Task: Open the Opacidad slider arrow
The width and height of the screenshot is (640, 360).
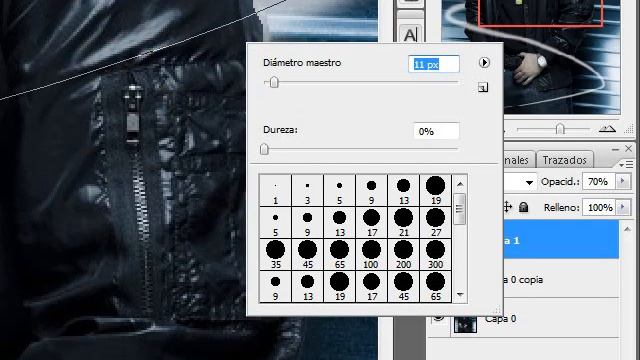Action: [x=623, y=181]
